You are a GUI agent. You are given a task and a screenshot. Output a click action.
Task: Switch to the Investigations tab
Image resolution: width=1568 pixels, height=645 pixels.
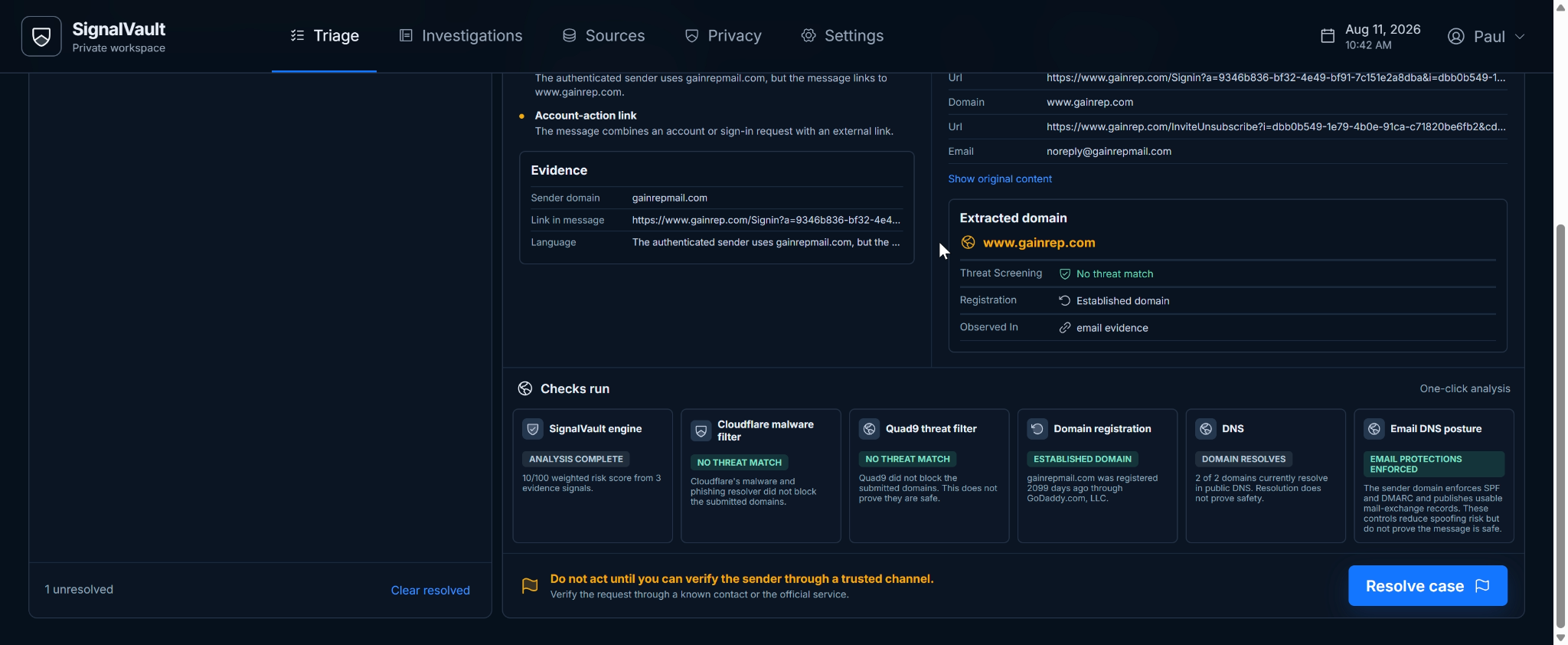(461, 36)
